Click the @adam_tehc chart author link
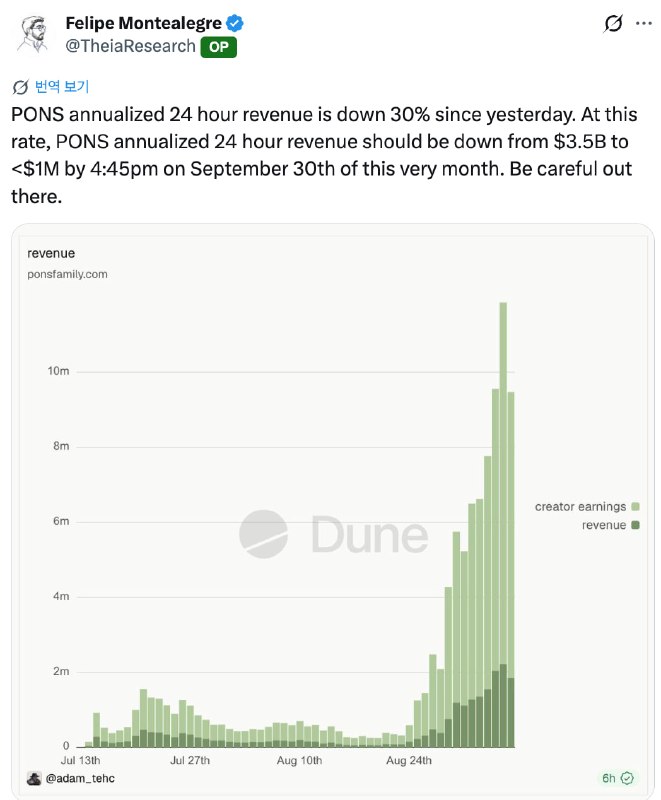 pyautogui.click(x=80, y=779)
